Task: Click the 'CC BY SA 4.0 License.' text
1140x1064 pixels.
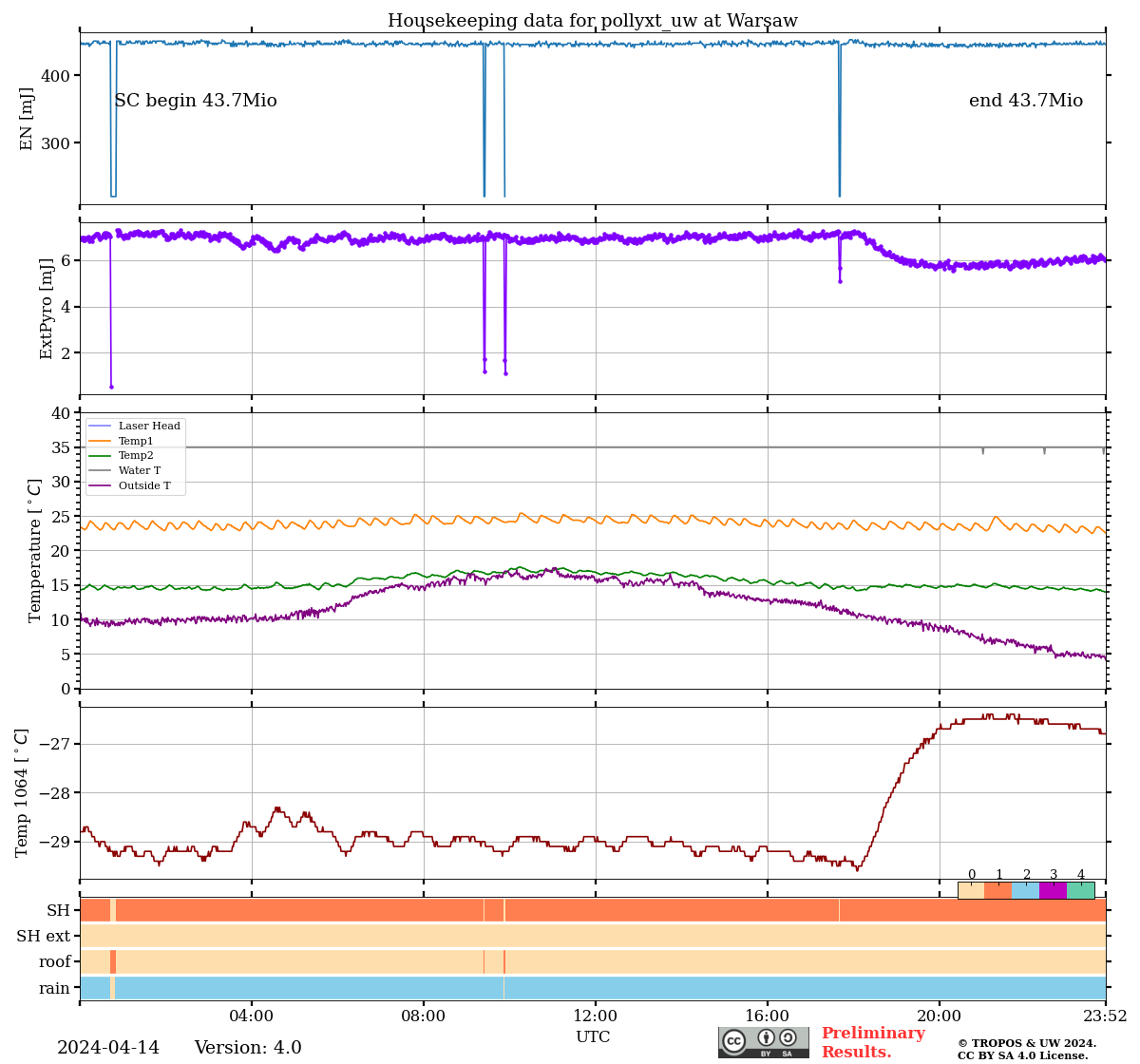Action: (x=1023, y=1055)
